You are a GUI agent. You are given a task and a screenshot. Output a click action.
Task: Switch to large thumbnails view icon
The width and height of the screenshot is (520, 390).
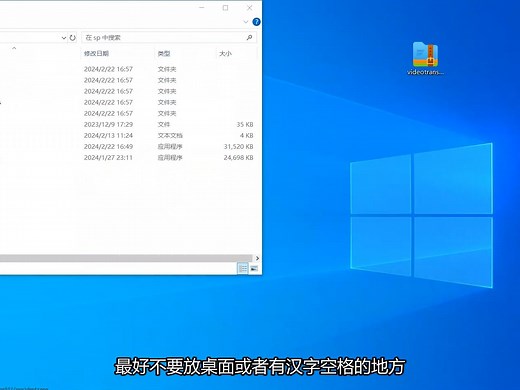point(254,268)
